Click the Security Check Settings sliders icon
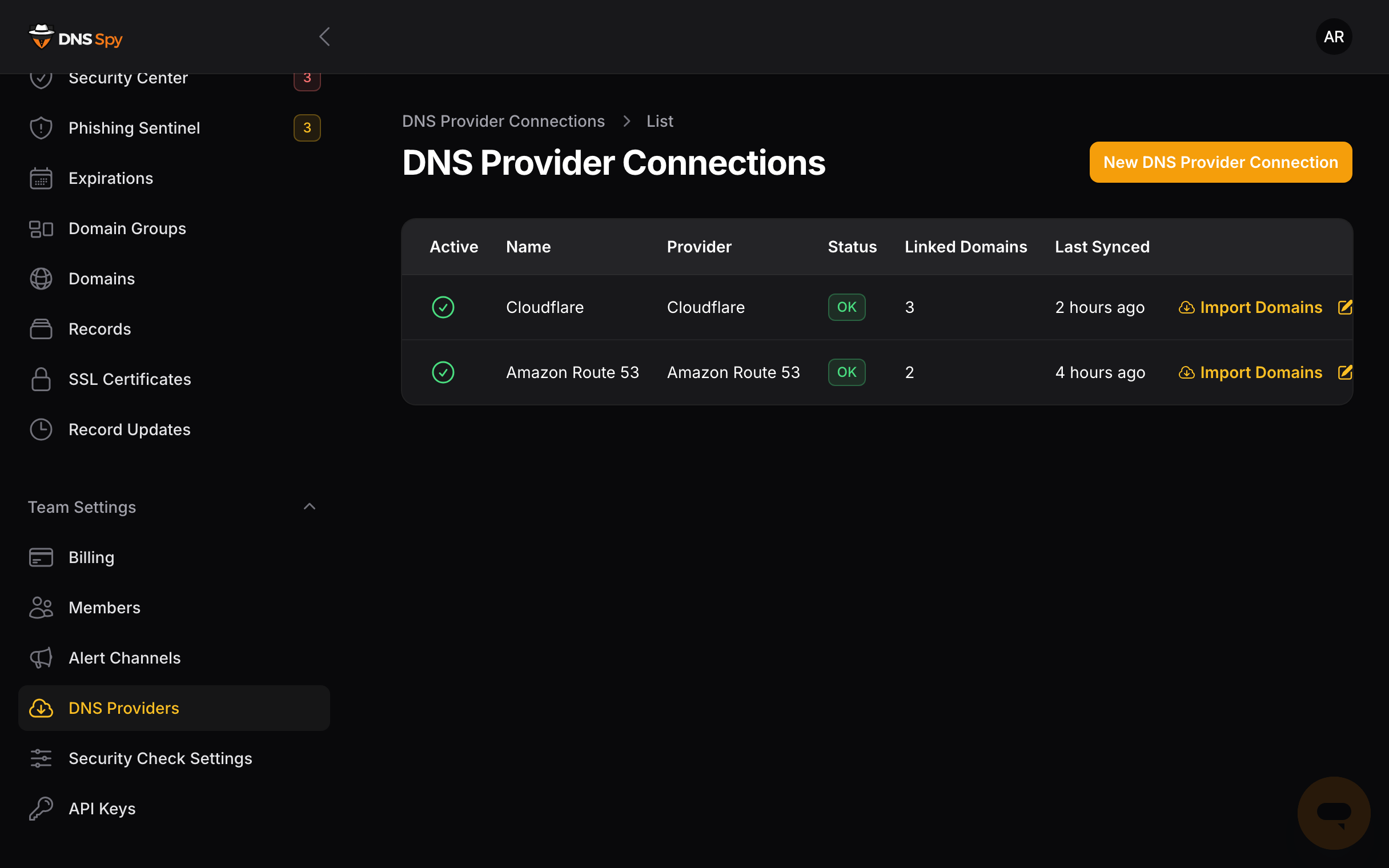1389x868 pixels. point(41,758)
